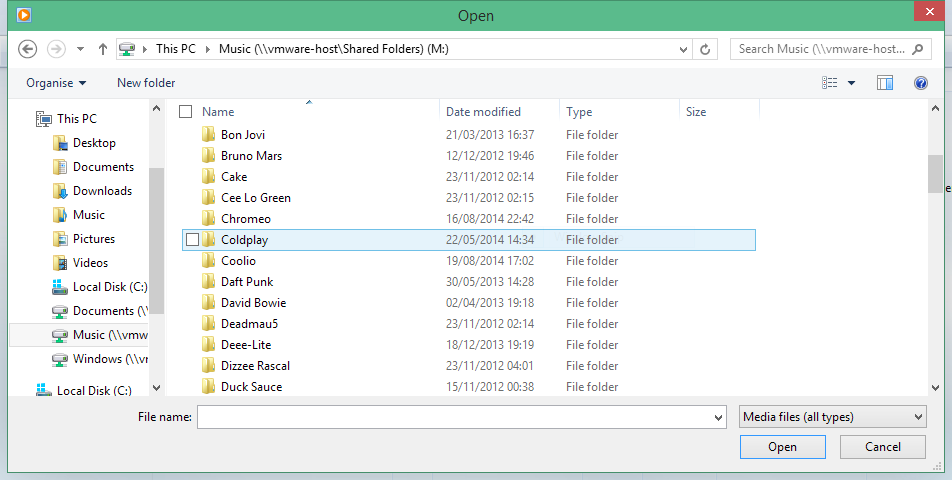This screenshot has width=952, height=480.
Task: Go up one folder level
Action: click(x=103, y=49)
